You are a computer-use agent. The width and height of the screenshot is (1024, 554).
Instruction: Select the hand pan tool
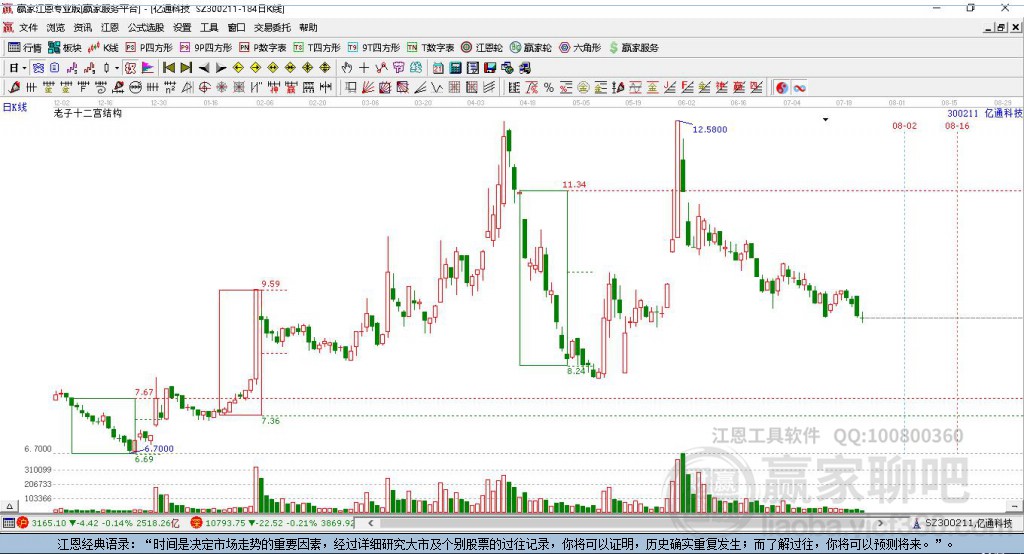coord(347,68)
